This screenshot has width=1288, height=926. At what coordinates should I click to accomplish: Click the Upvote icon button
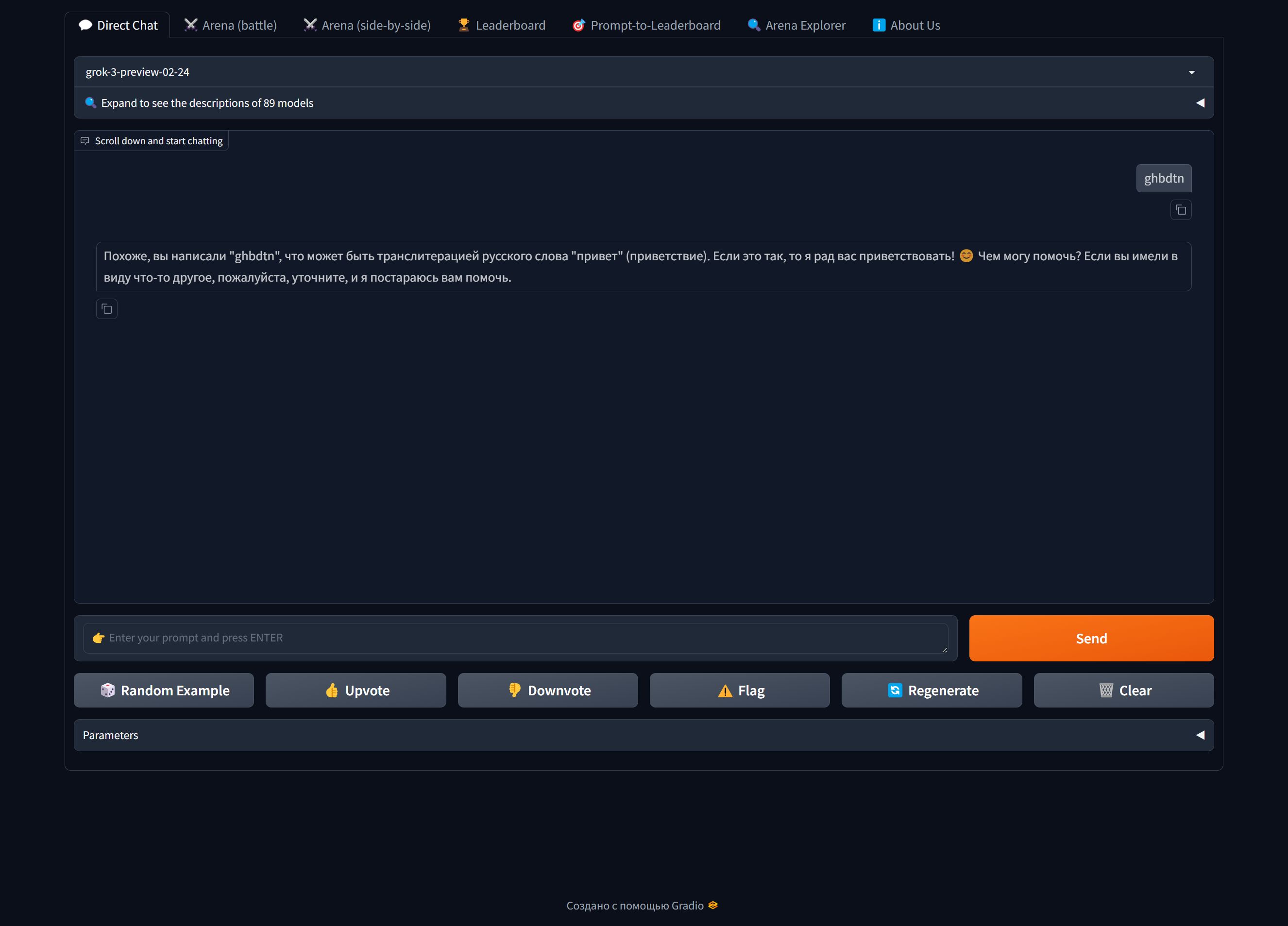tap(356, 690)
